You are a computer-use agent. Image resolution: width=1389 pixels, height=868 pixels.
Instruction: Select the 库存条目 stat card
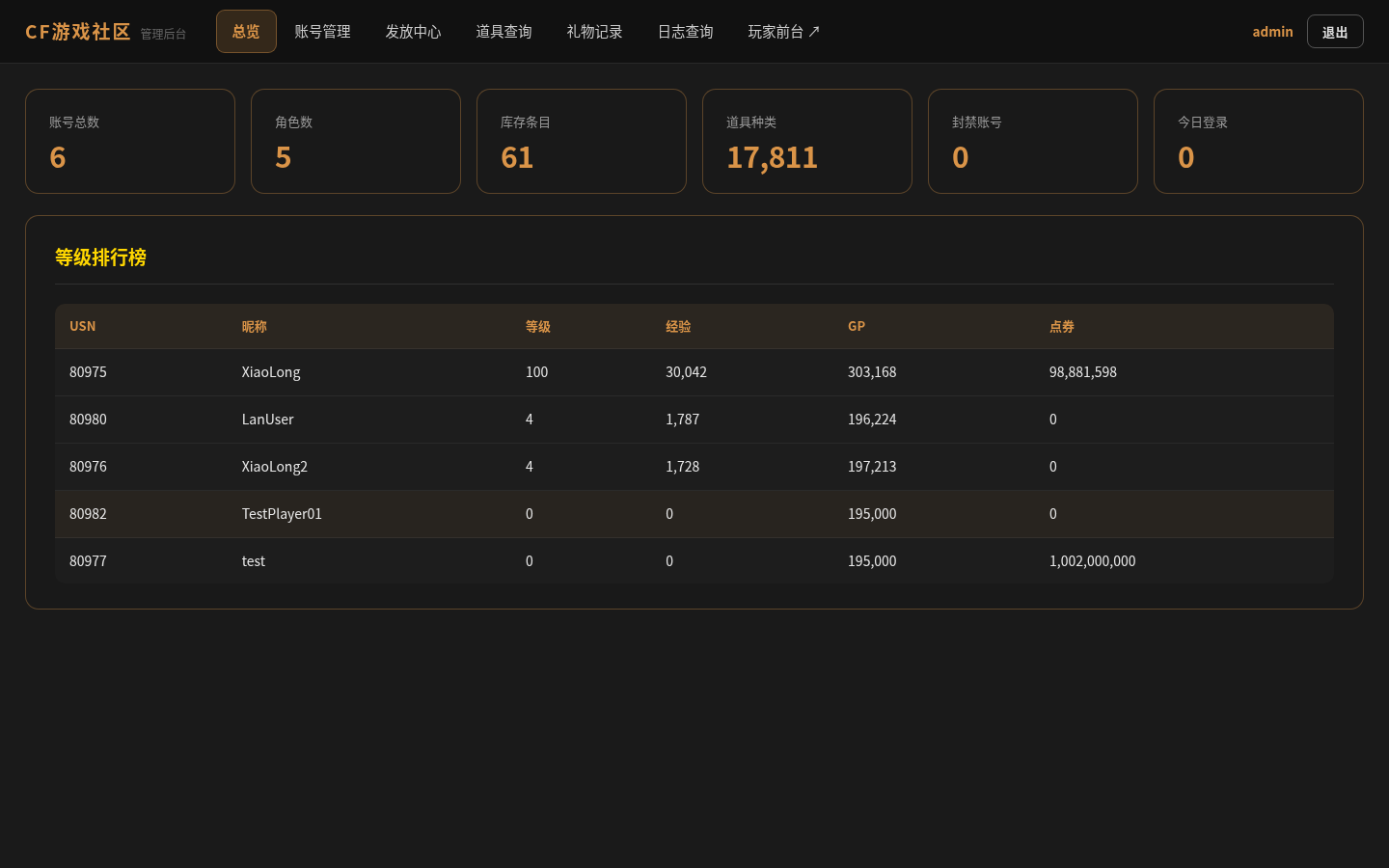tap(582, 142)
